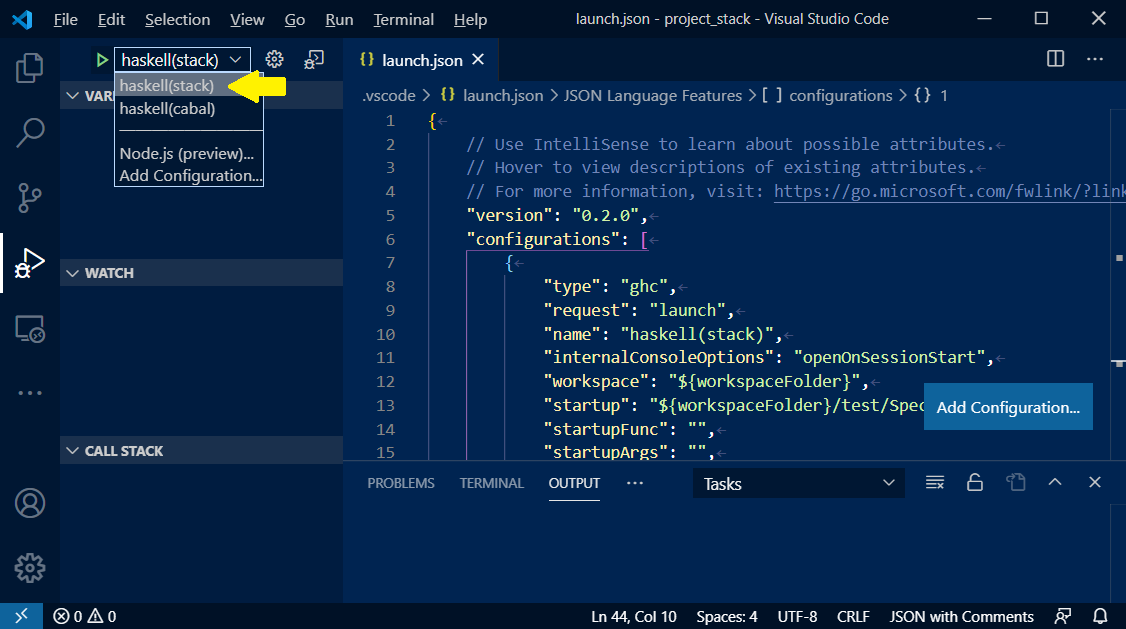This screenshot has width=1126, height=629.
Task: Open the Help menu
Action: coord(470,19)
